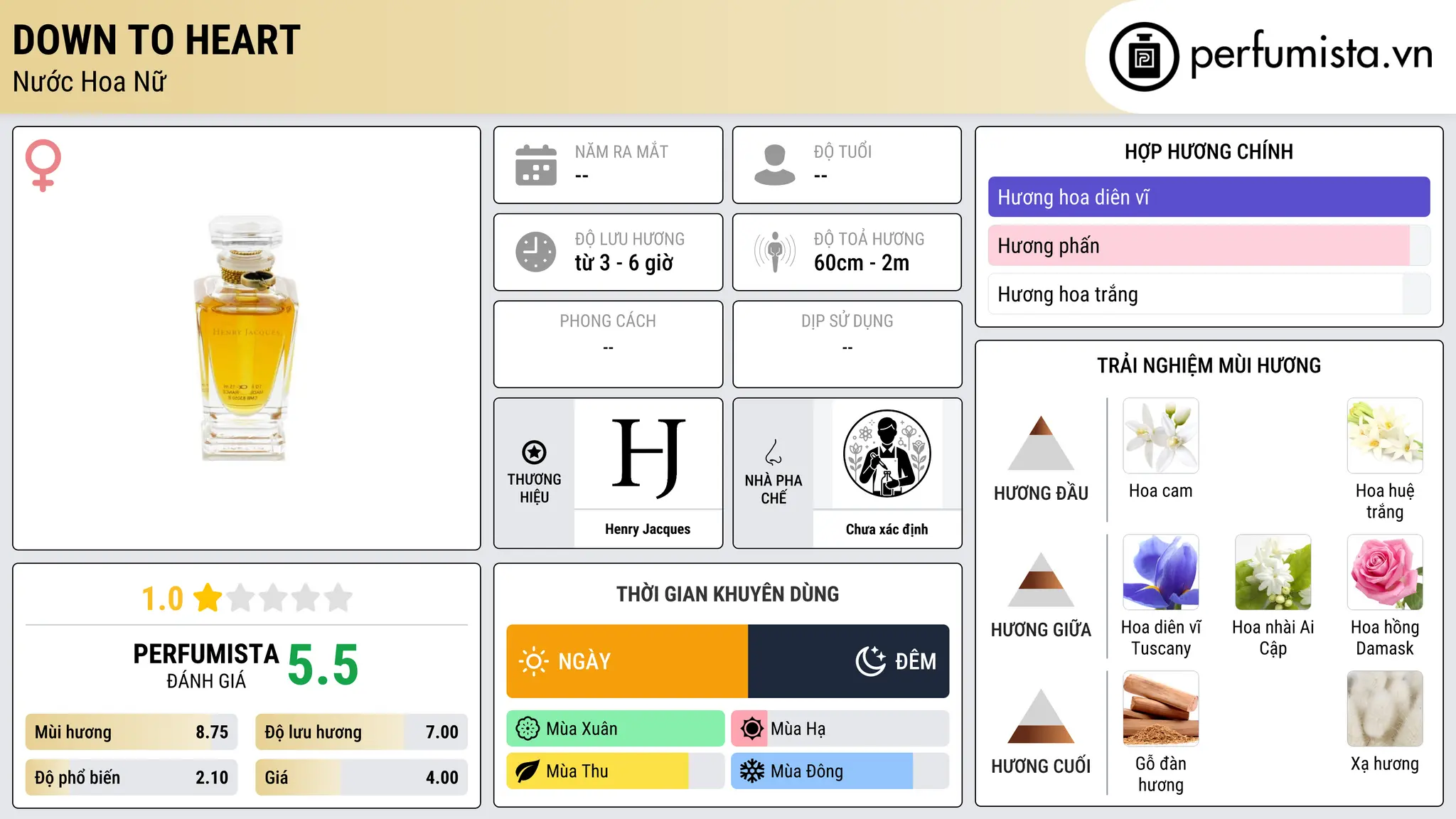Click the Hương cuối pyramid icon
The height and width of the screenshot is (819, 1456).
1041,716
